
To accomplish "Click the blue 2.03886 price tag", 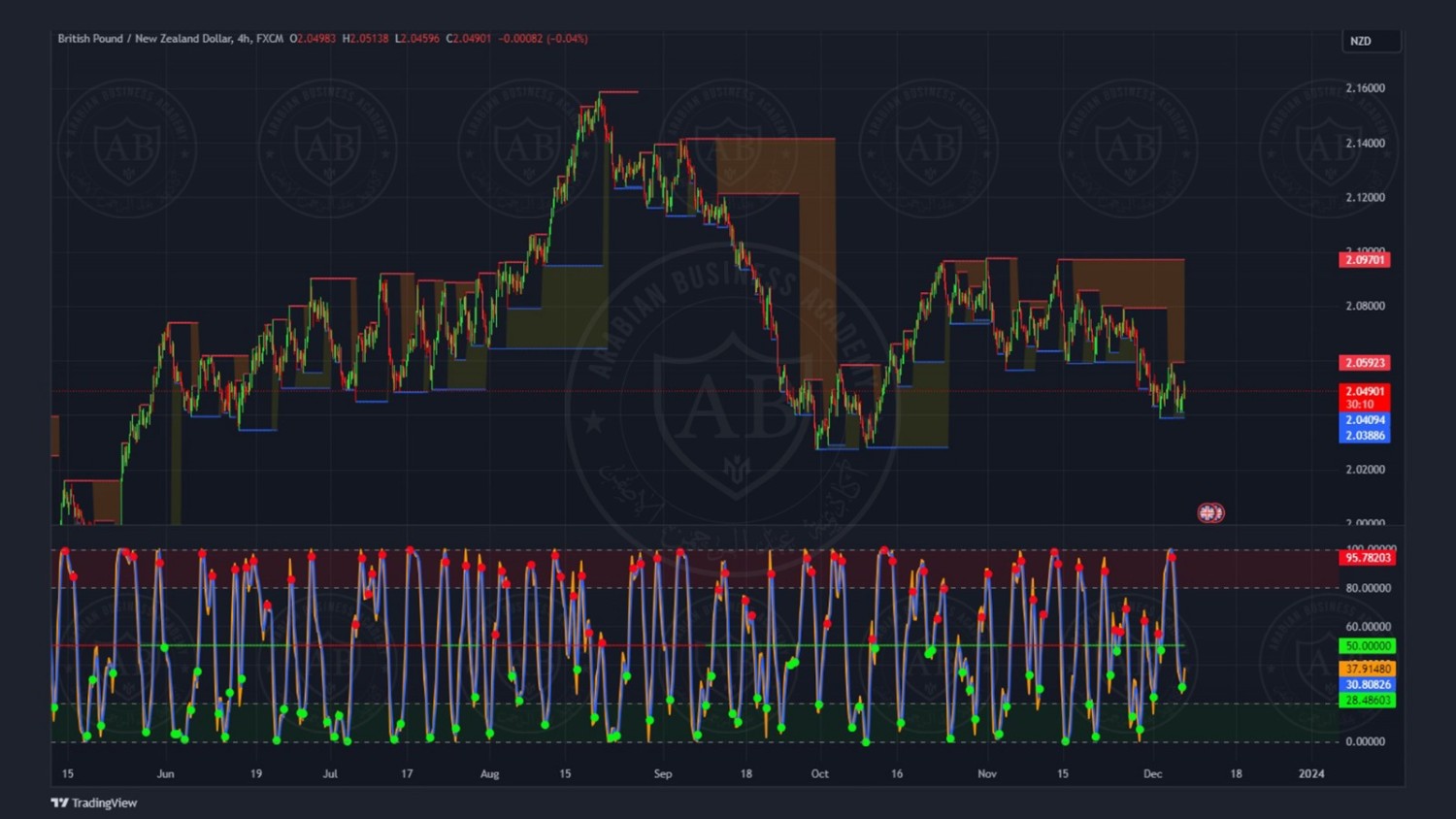I will tap(1365, 436).
